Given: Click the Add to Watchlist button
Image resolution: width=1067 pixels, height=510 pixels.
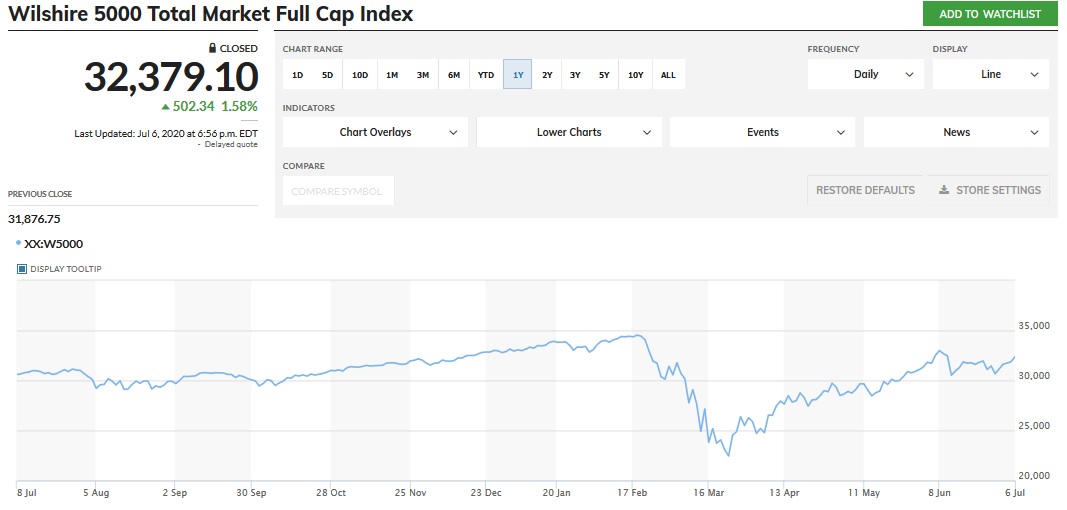Looking at the screenshot, I should click(x=989, y=14).
